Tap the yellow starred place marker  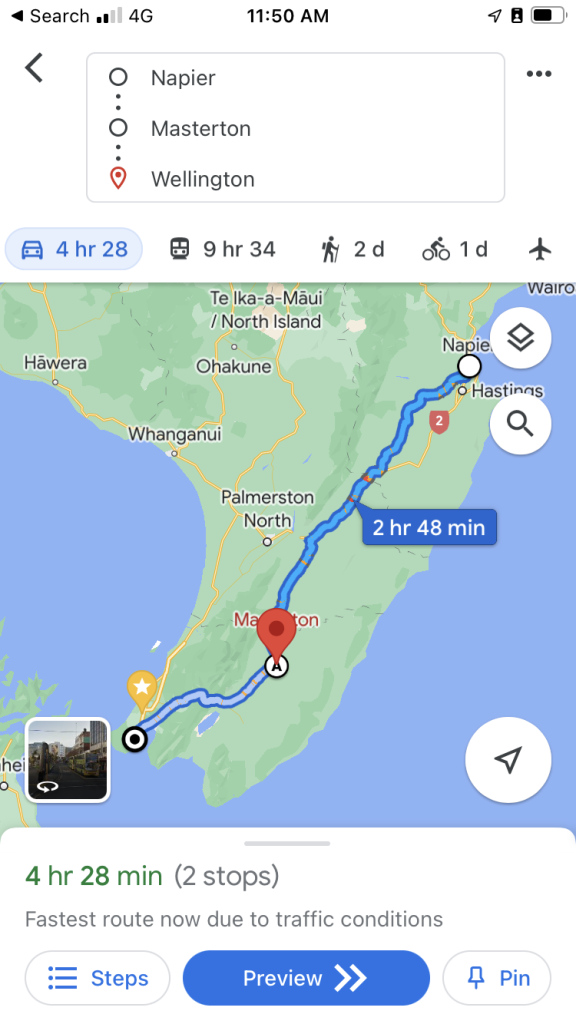point(142,690)
